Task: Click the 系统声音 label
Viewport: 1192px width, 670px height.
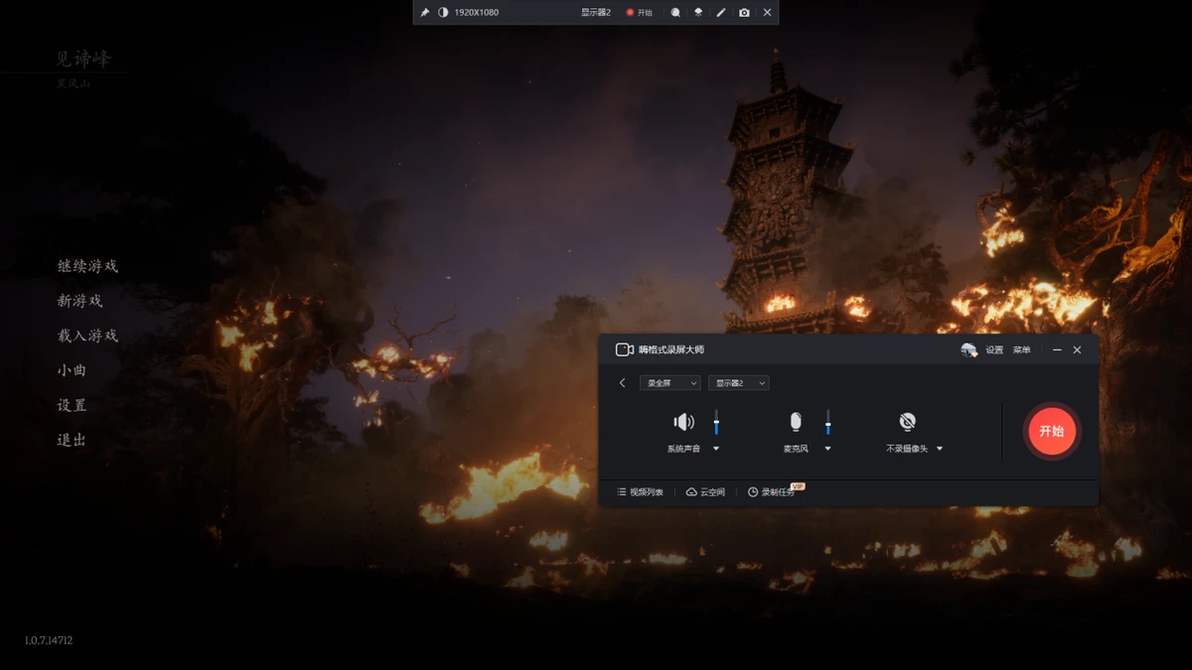Action: click(x=683, y=449)
